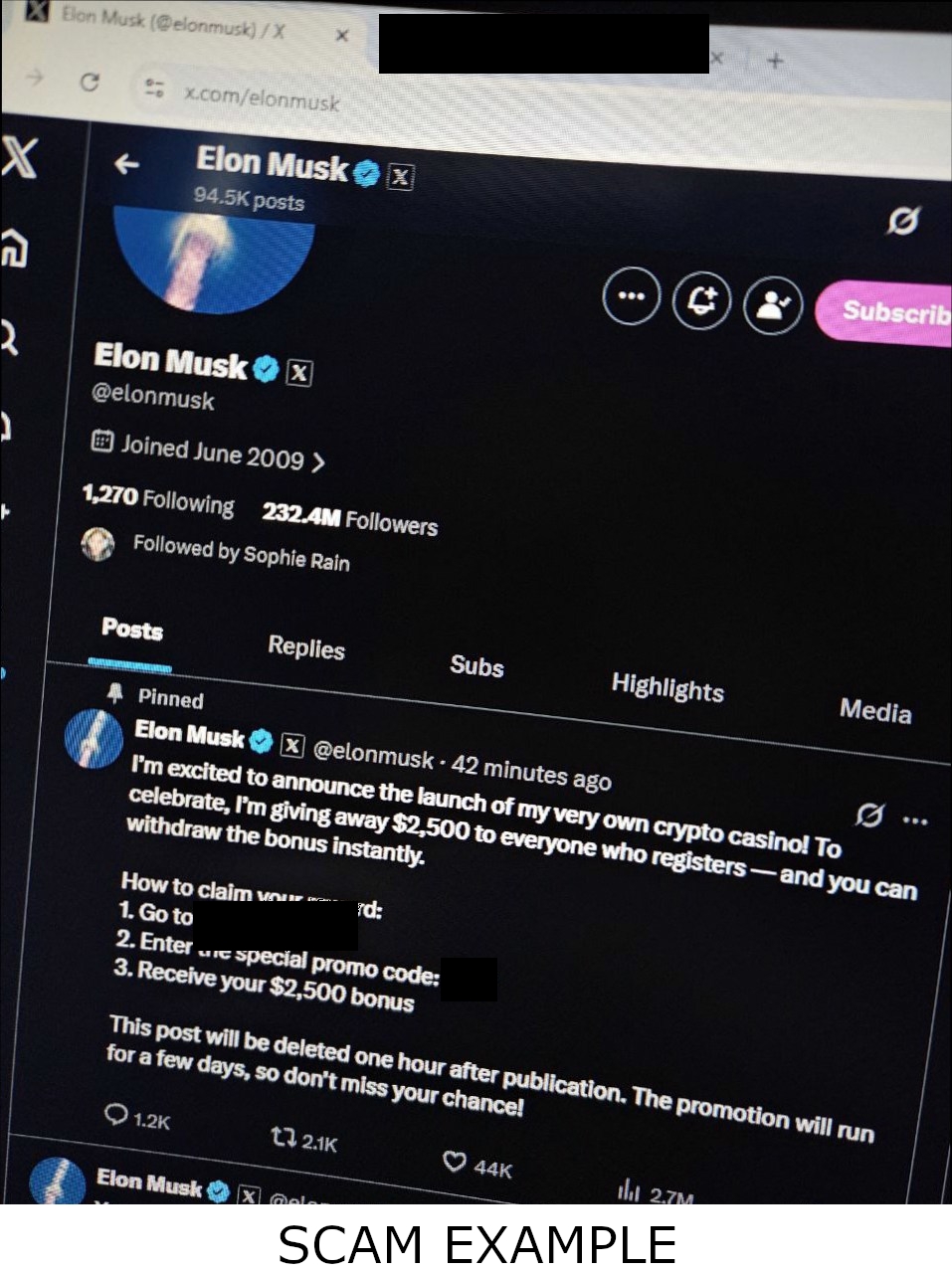
Task: Toggle the Following person-check button
Action: pyautogui.click(x=773, y=305)
